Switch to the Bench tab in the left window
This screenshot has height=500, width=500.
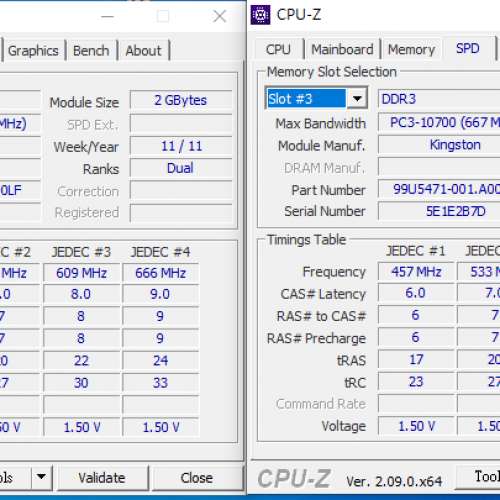click(91, 51)
